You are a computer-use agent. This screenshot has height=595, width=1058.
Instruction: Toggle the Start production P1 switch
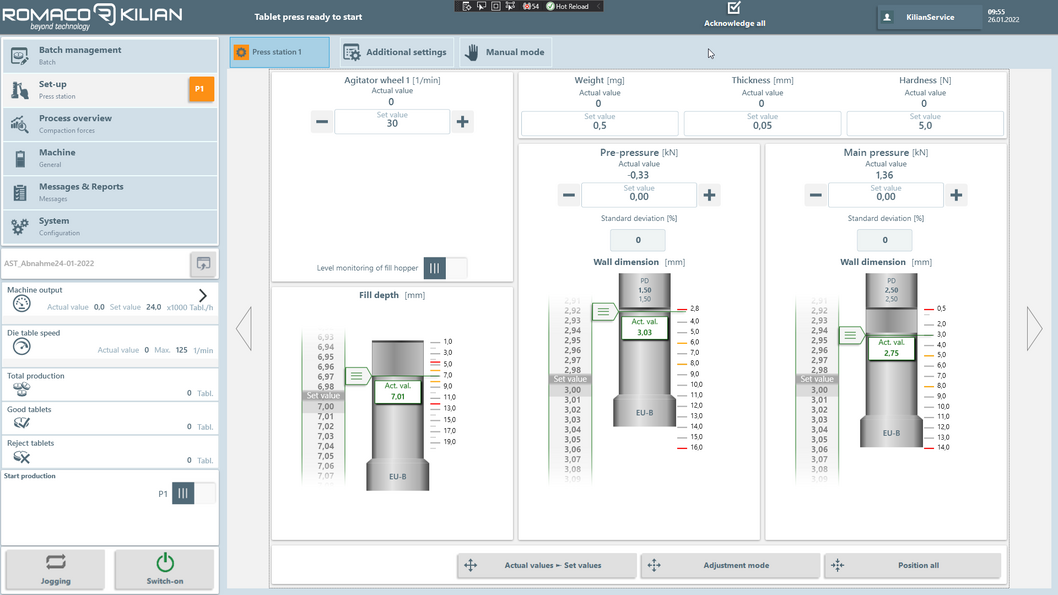[x=194, y=493]
